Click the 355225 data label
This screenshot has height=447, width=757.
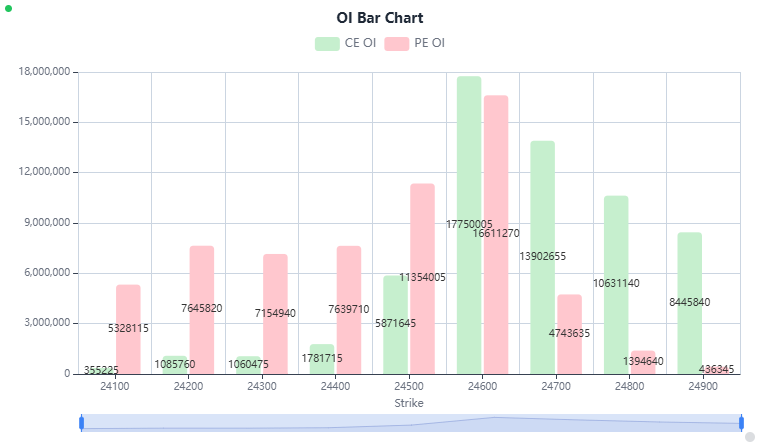(101, 370)
